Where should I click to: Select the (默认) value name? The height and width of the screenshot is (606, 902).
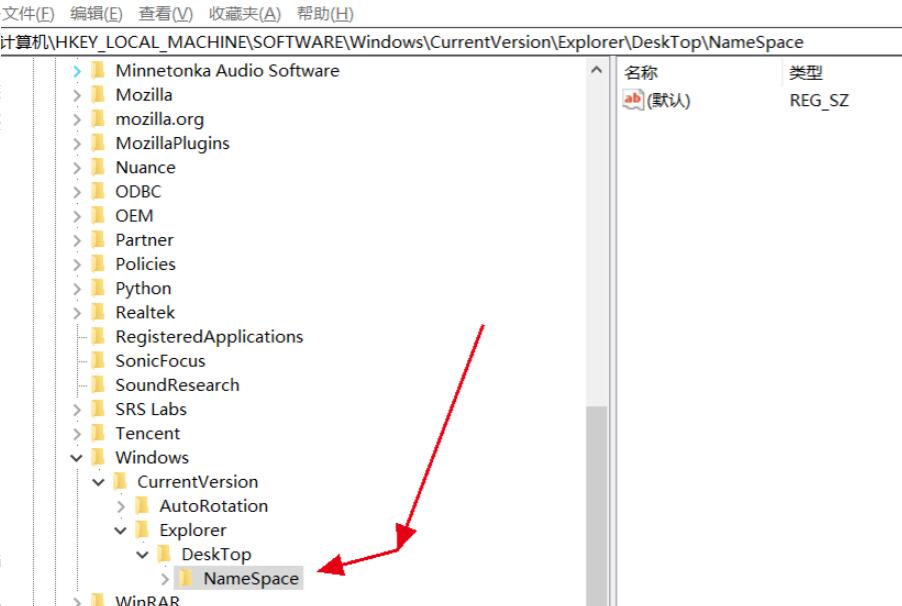pyautogui.click(x=668, y=101)
